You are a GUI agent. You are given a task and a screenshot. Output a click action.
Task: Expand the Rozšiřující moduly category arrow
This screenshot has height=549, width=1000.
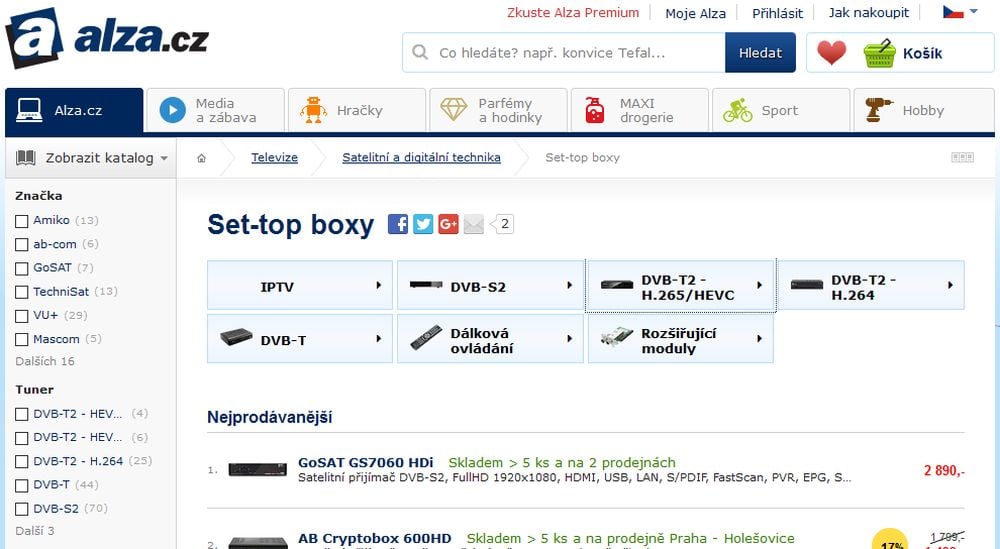tap(760, 339)
